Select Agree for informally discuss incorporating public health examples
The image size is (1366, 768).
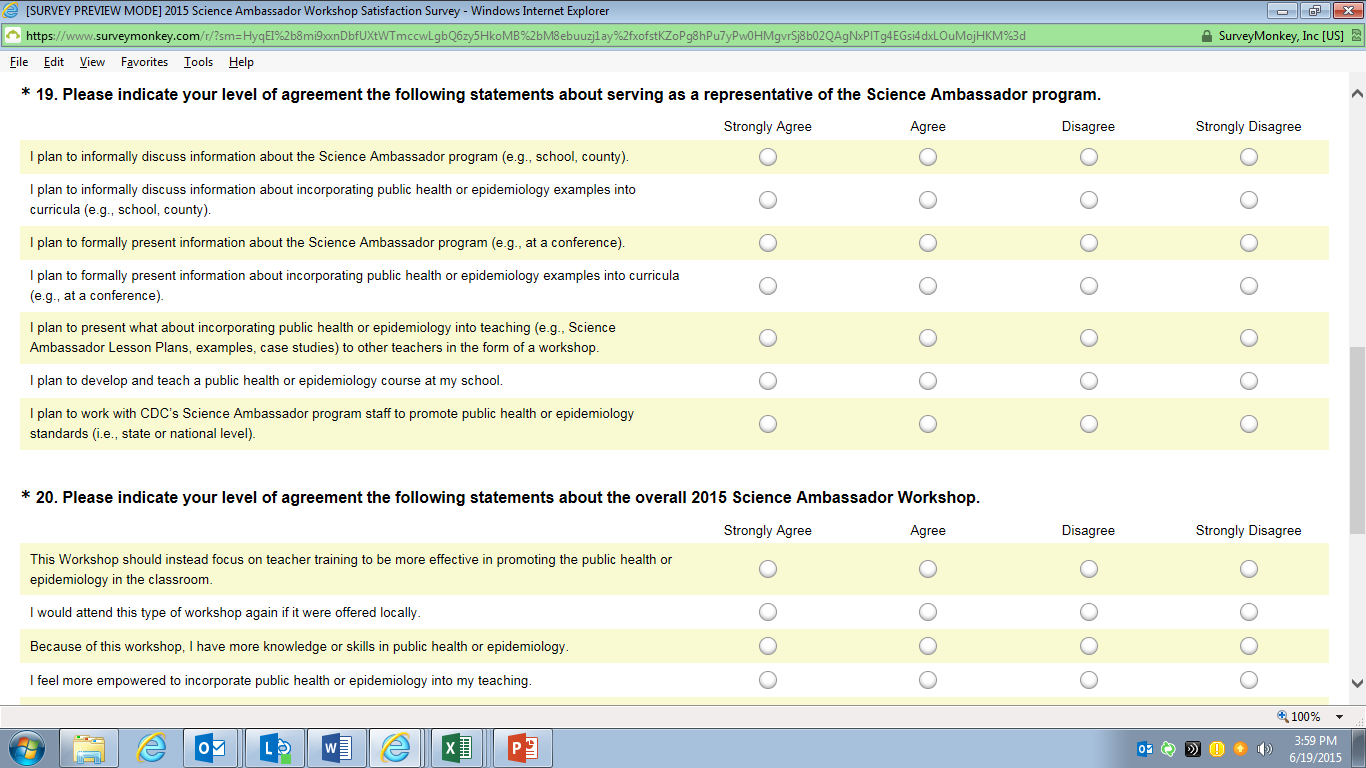[928, 200]
